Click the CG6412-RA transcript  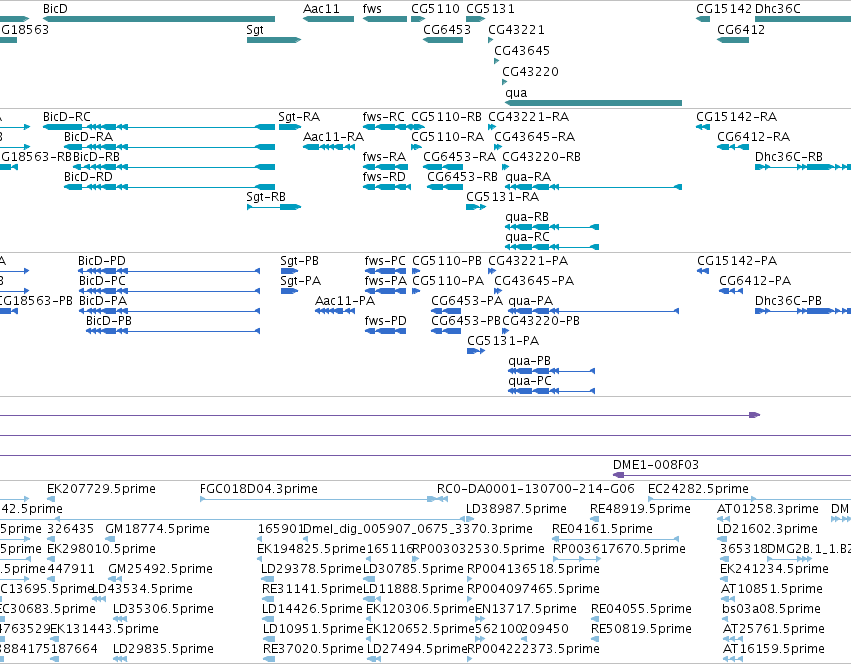click(733, 147)
